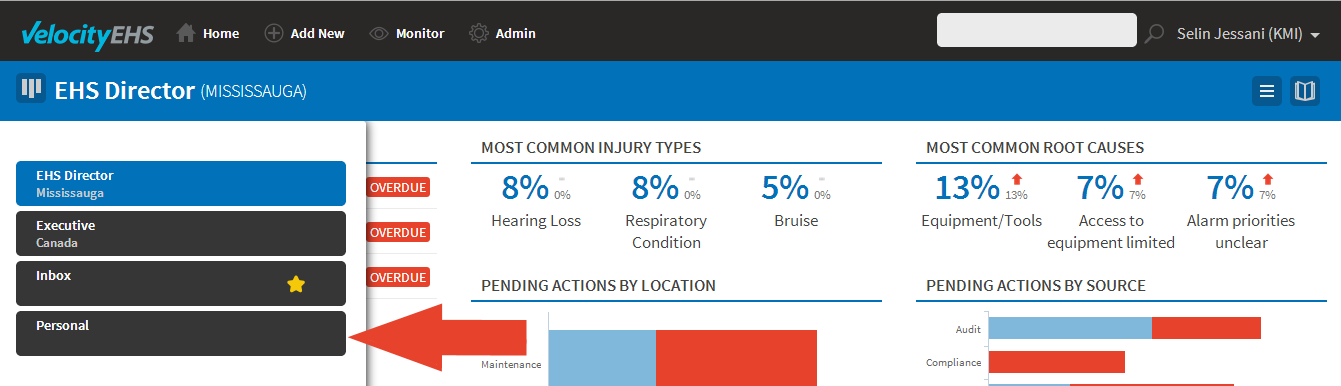This screenshot has width=1341, height=386.
Task: Click inside the top search field
Action: pyautogui.click(x=1037, y=30)
